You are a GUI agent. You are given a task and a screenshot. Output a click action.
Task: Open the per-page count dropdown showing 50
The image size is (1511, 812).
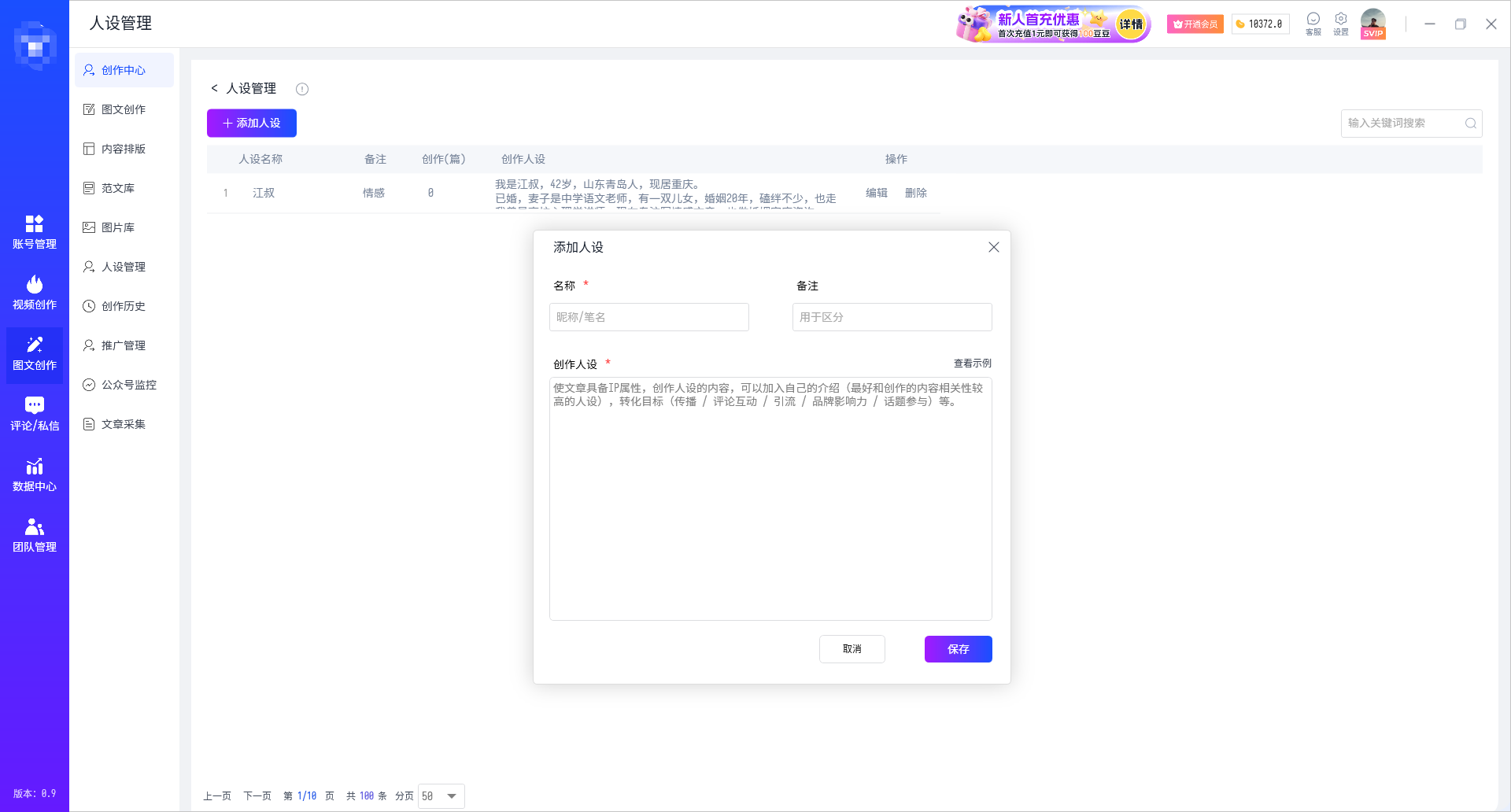click(440, 795)
